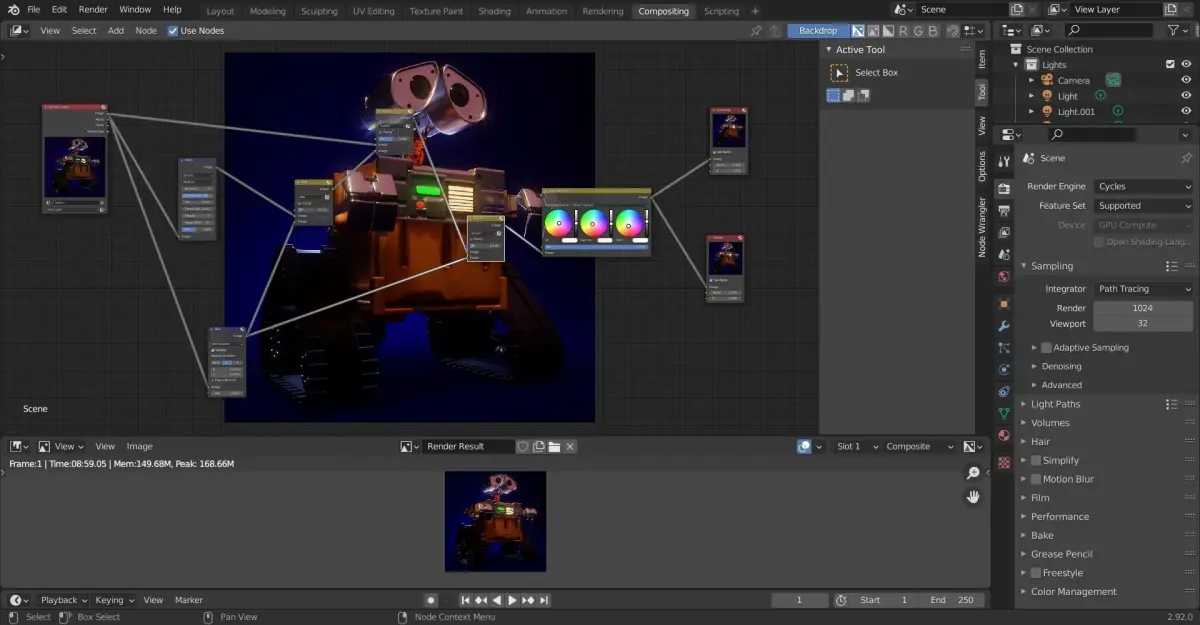
Task: Open the Image menu in image editor
Action: pyautogui.click(x=139, y=446)
